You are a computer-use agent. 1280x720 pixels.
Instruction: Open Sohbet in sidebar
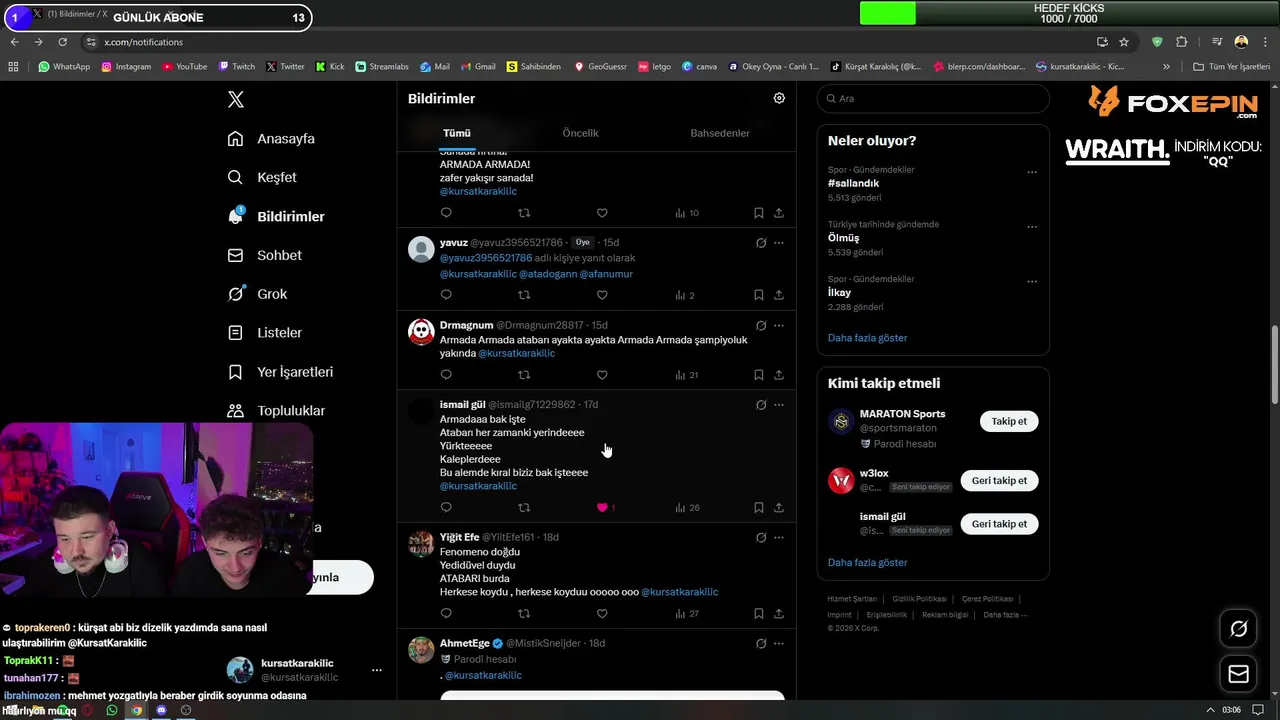coord(265,255)
